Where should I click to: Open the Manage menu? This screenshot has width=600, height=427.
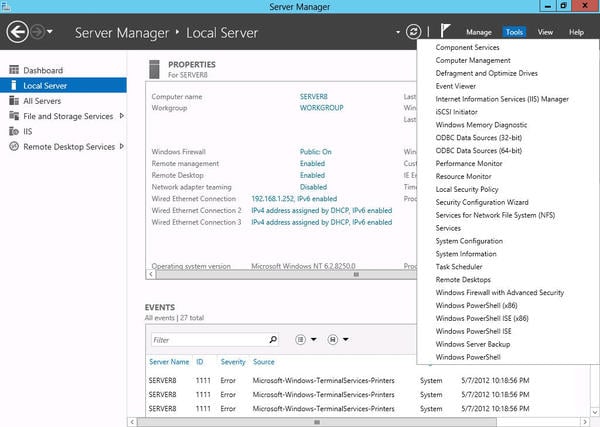(479, 32)
